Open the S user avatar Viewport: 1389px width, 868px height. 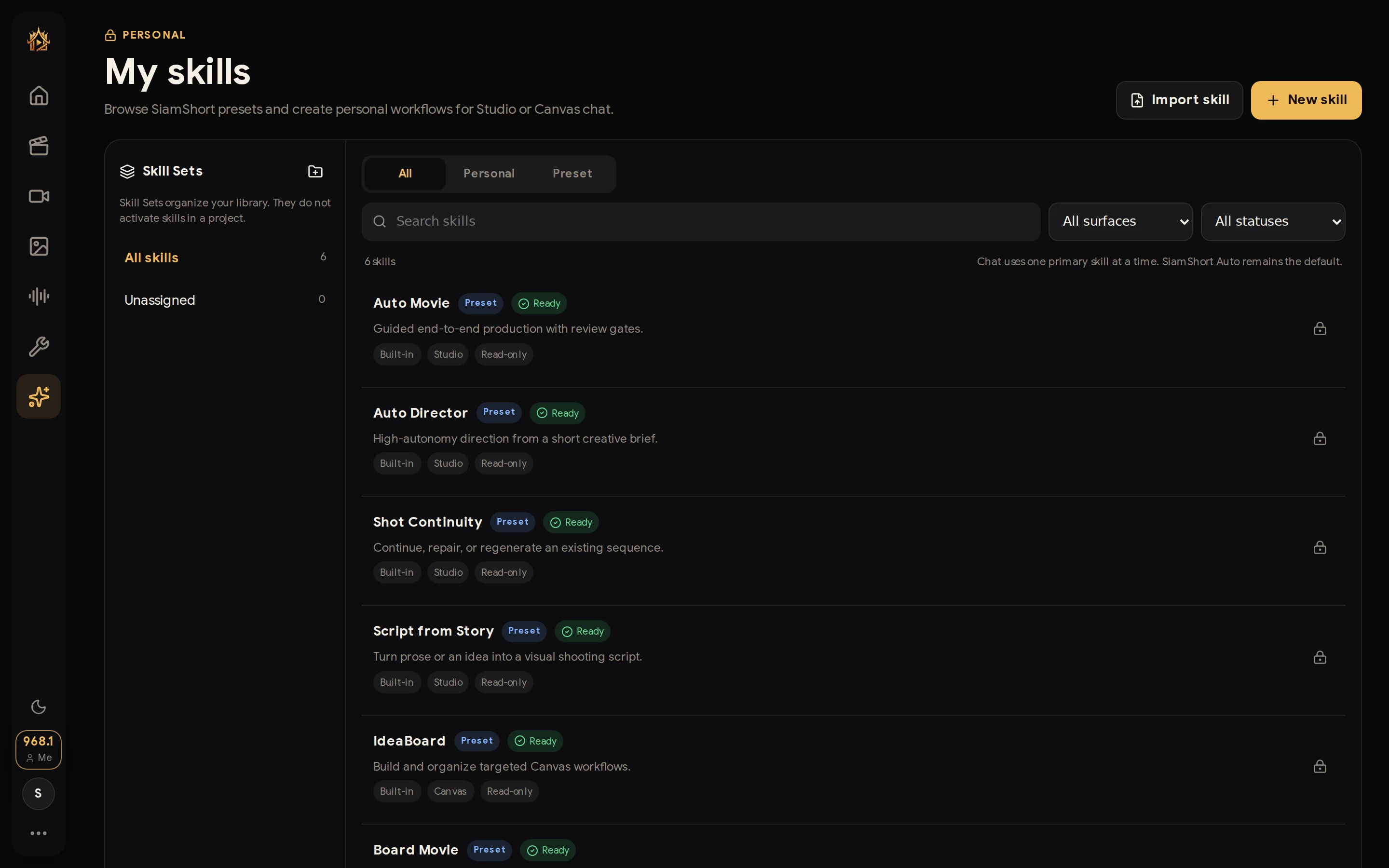[x=39, y=793]
